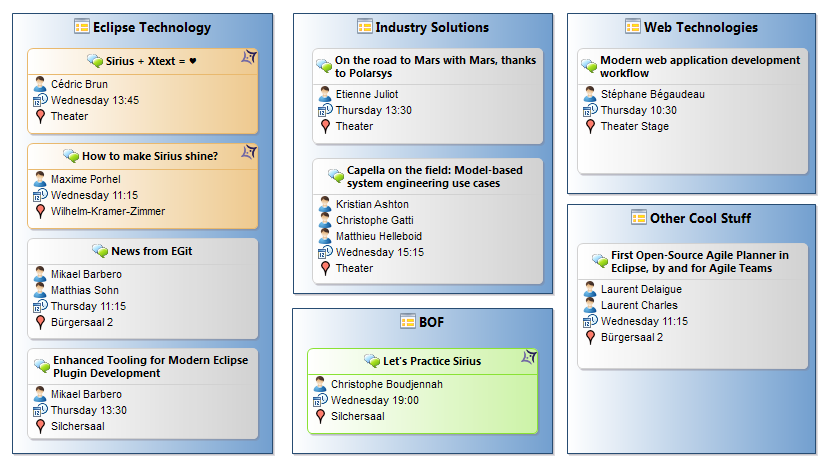The height and width of the screenshot is (465, 827).
Task: Click the Thursday 11:15 time in News from EGit
Action: (x=89, y=306)
